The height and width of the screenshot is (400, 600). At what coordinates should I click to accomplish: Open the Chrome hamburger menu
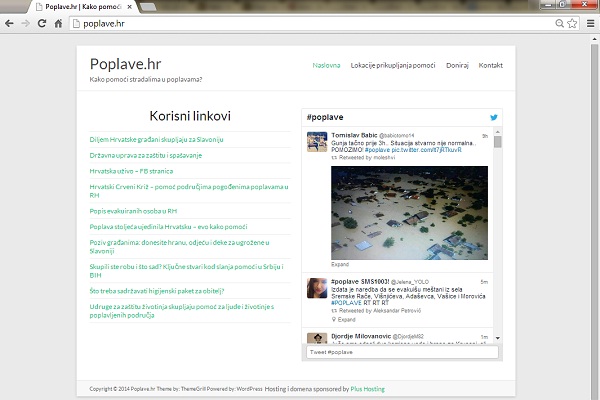point(590,23)
